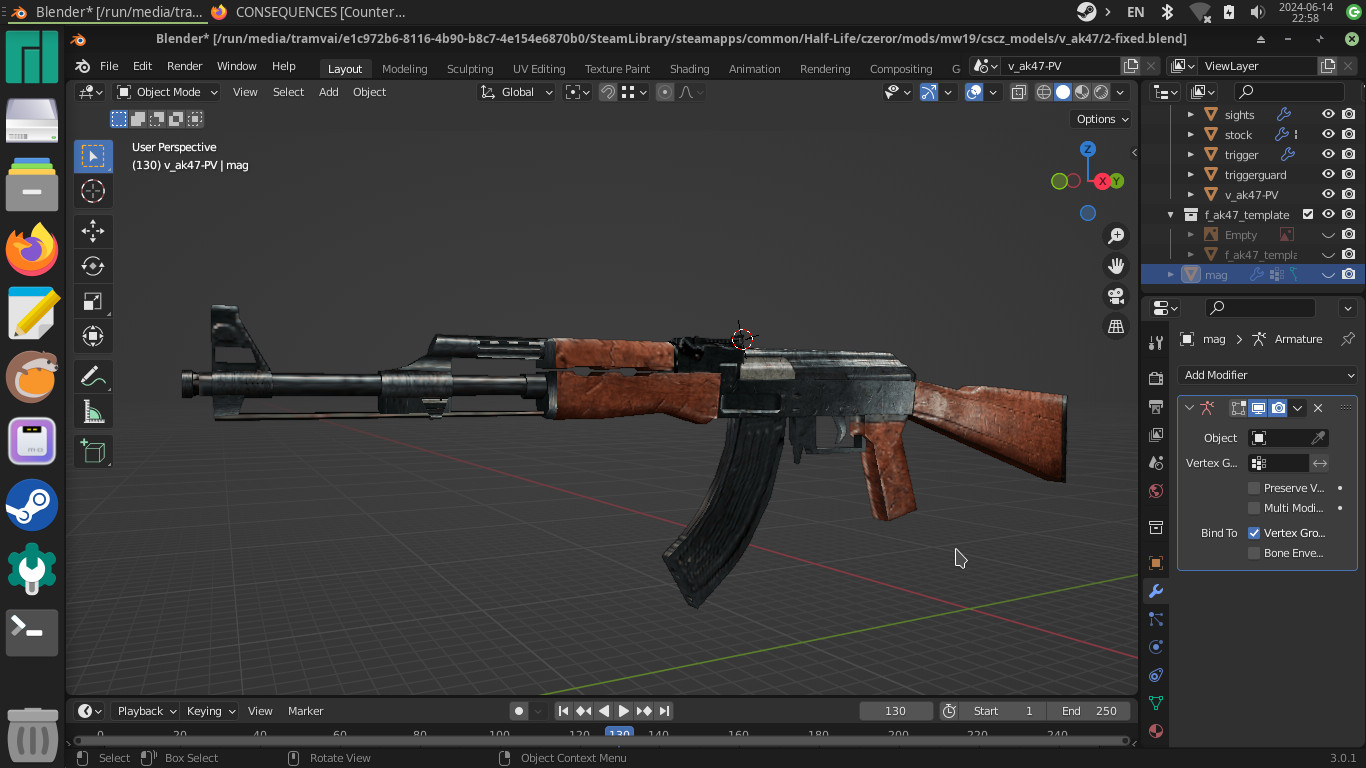Enable the Bone Envelopes bind option
Screen dimensions: 1366x768
click(1254, 553)
